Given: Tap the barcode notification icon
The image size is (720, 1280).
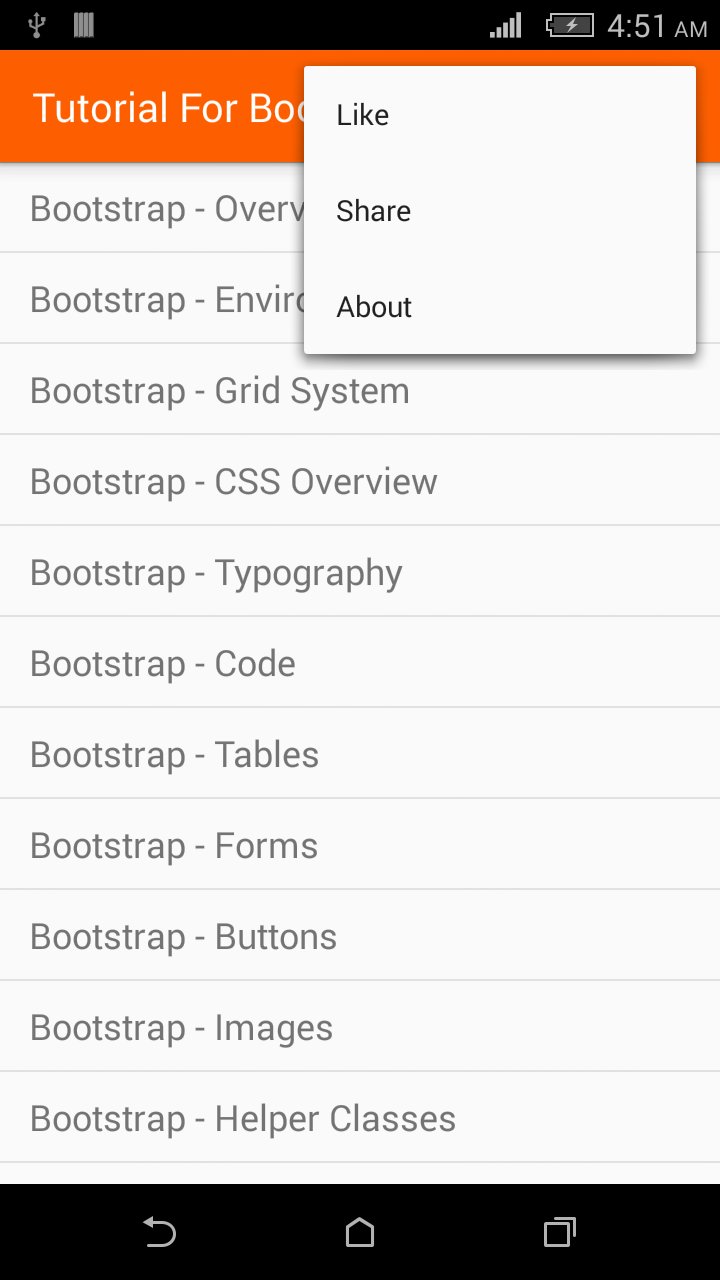Looking at the screenshot, I should pyautogui.click(x=84, y=26).
